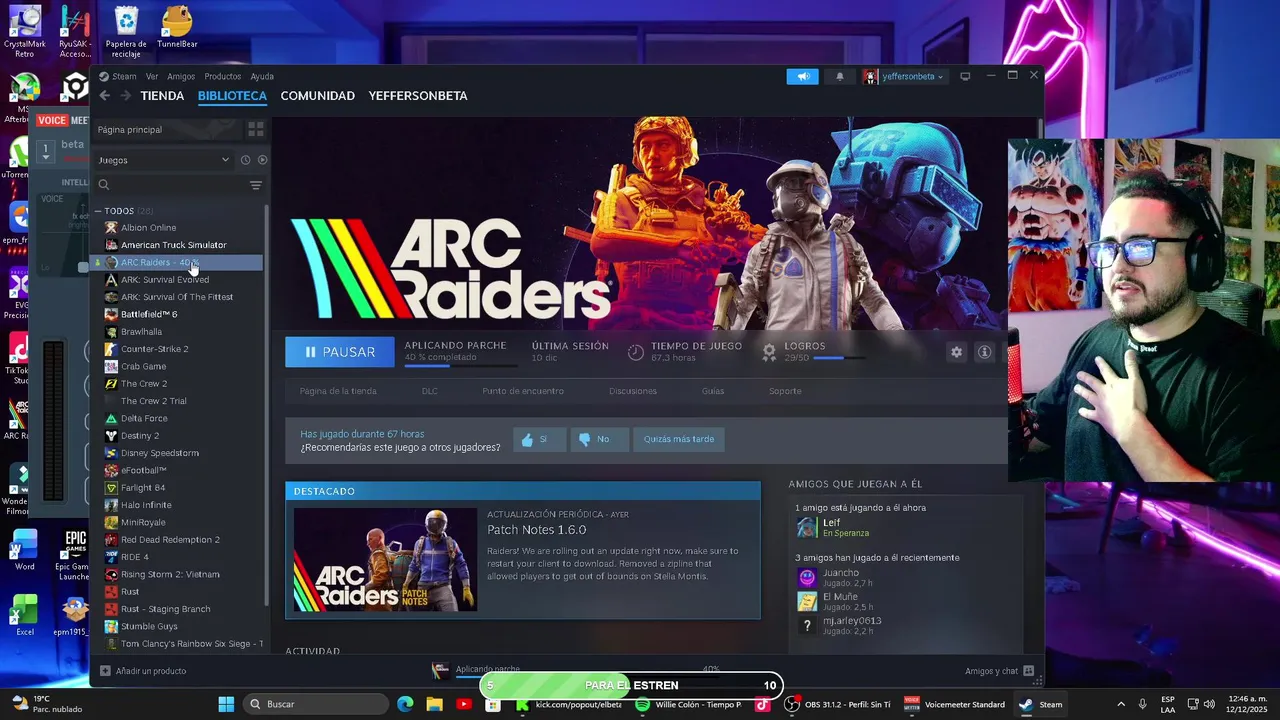Open TunnelBear desktop icon

coord(177,27)
